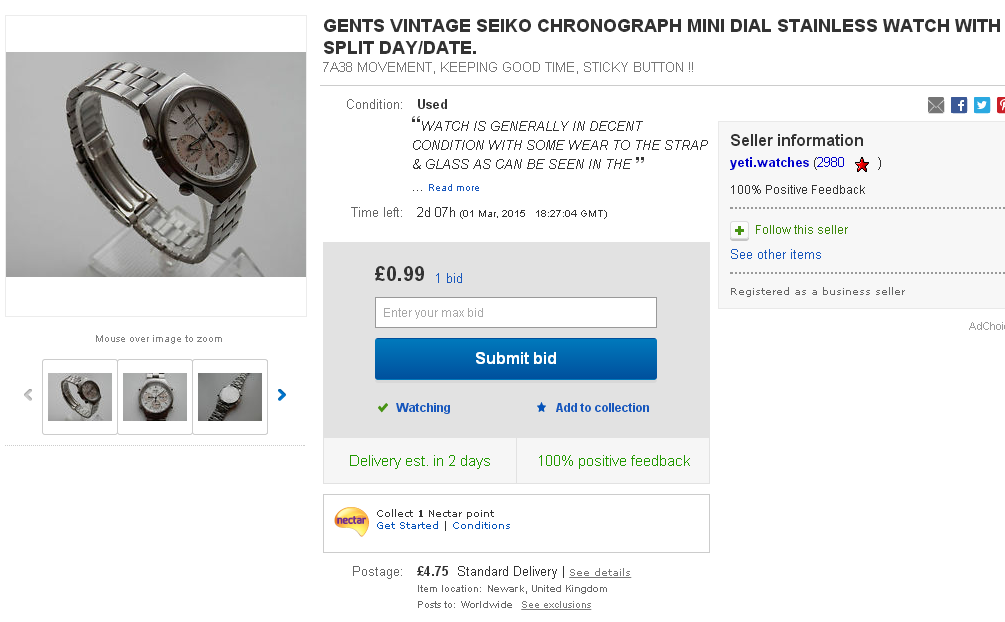Click the email share envelope icon
Image resolution: width=1005 pixels, height=622 pixels.
936,105
